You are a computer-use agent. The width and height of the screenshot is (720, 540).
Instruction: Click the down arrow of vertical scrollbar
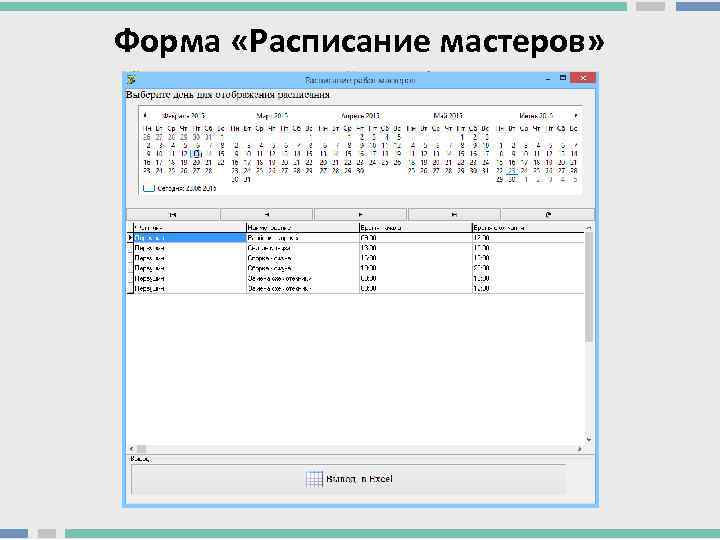point(589,440)
